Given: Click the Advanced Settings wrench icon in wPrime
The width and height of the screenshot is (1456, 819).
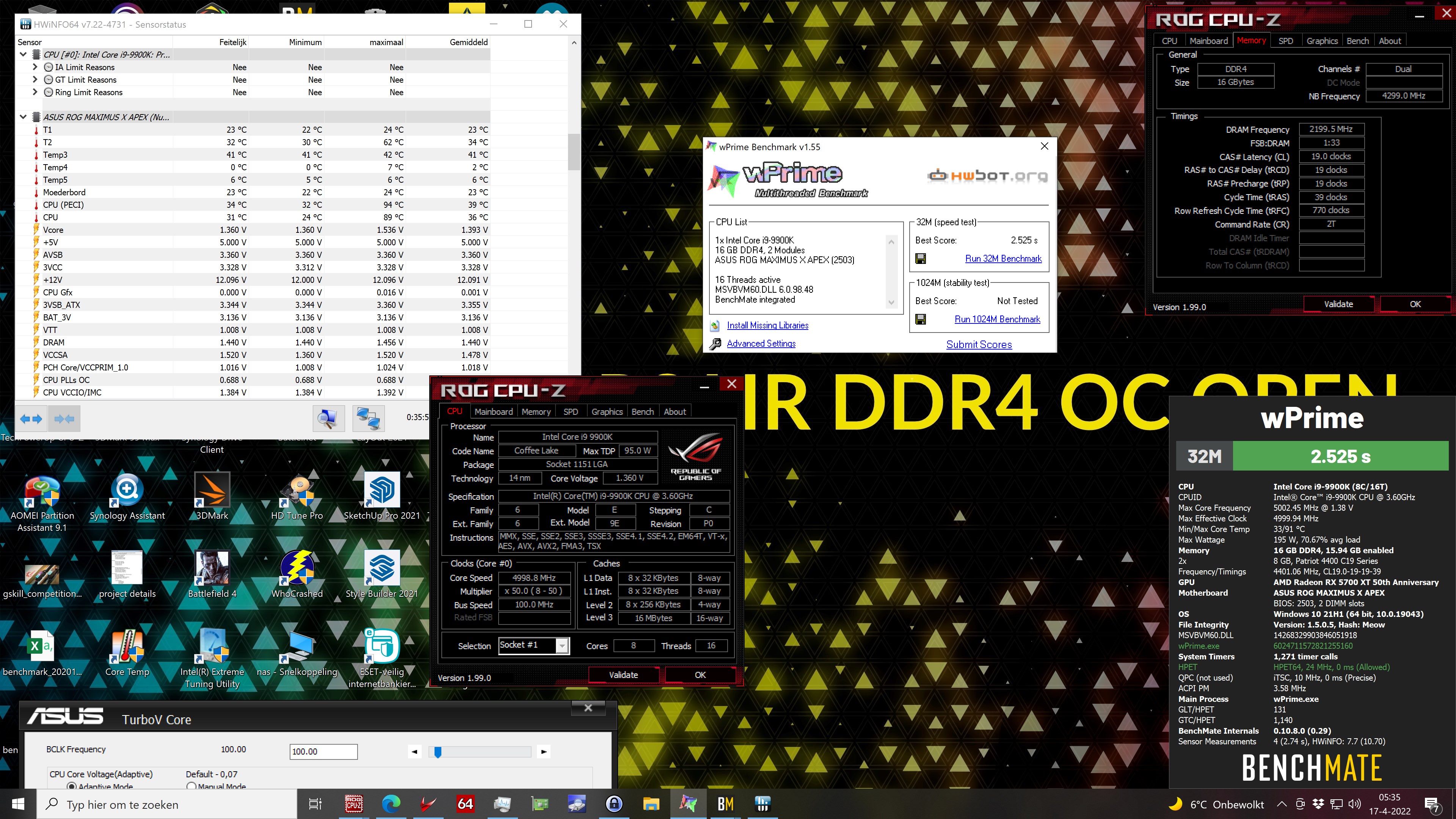Looking at the screenshot, I should [715, 344].
